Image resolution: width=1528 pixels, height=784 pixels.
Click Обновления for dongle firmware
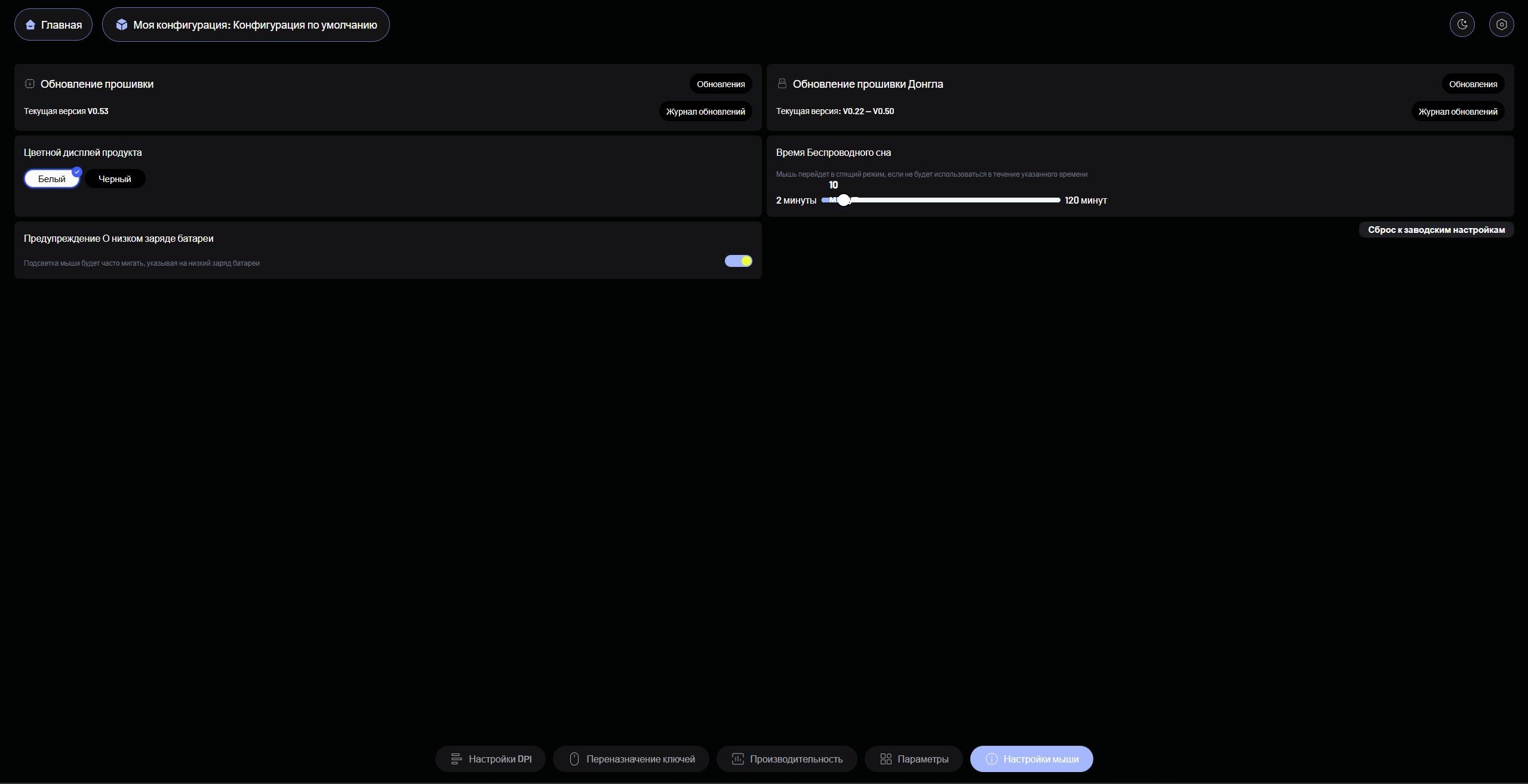(1472, 84)
